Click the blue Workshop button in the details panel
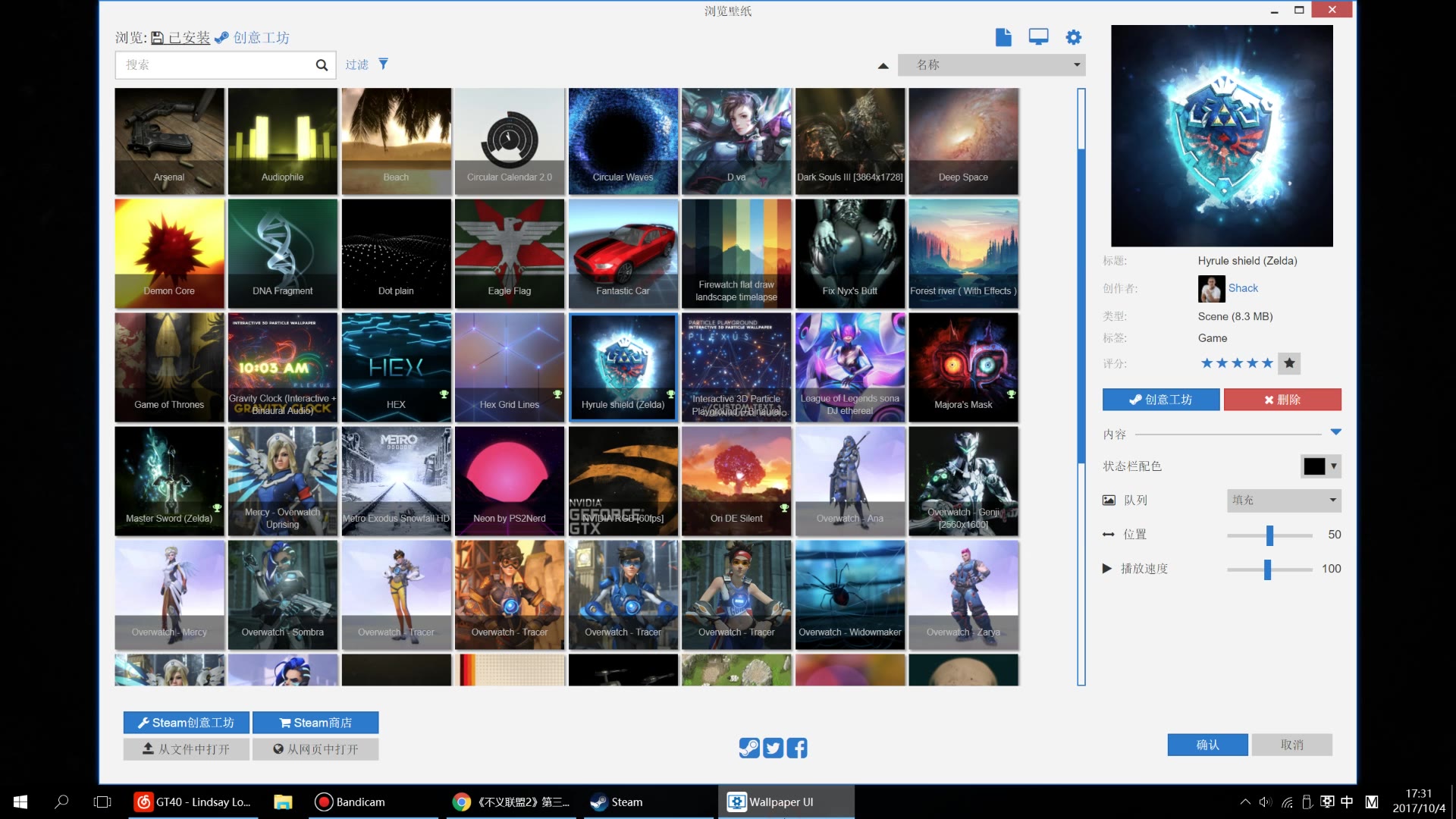 pos(1161,400)
